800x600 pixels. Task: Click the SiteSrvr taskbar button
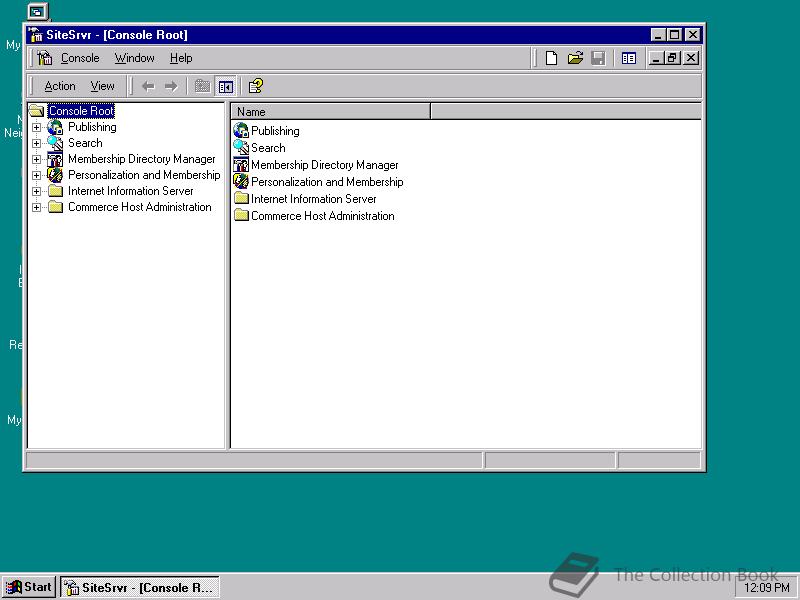(x=140, y=587)
